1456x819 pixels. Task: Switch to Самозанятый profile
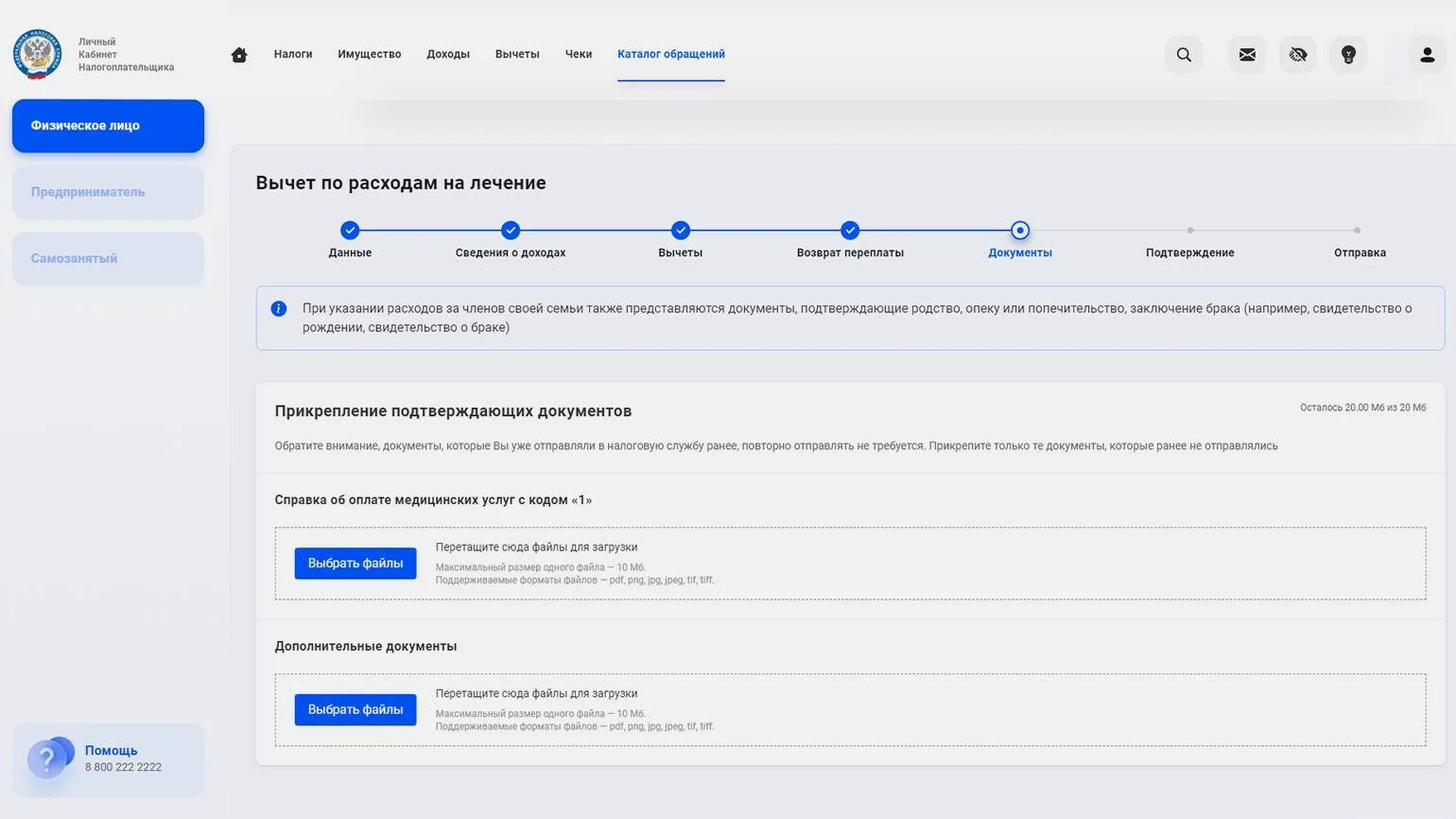(108, 258)
